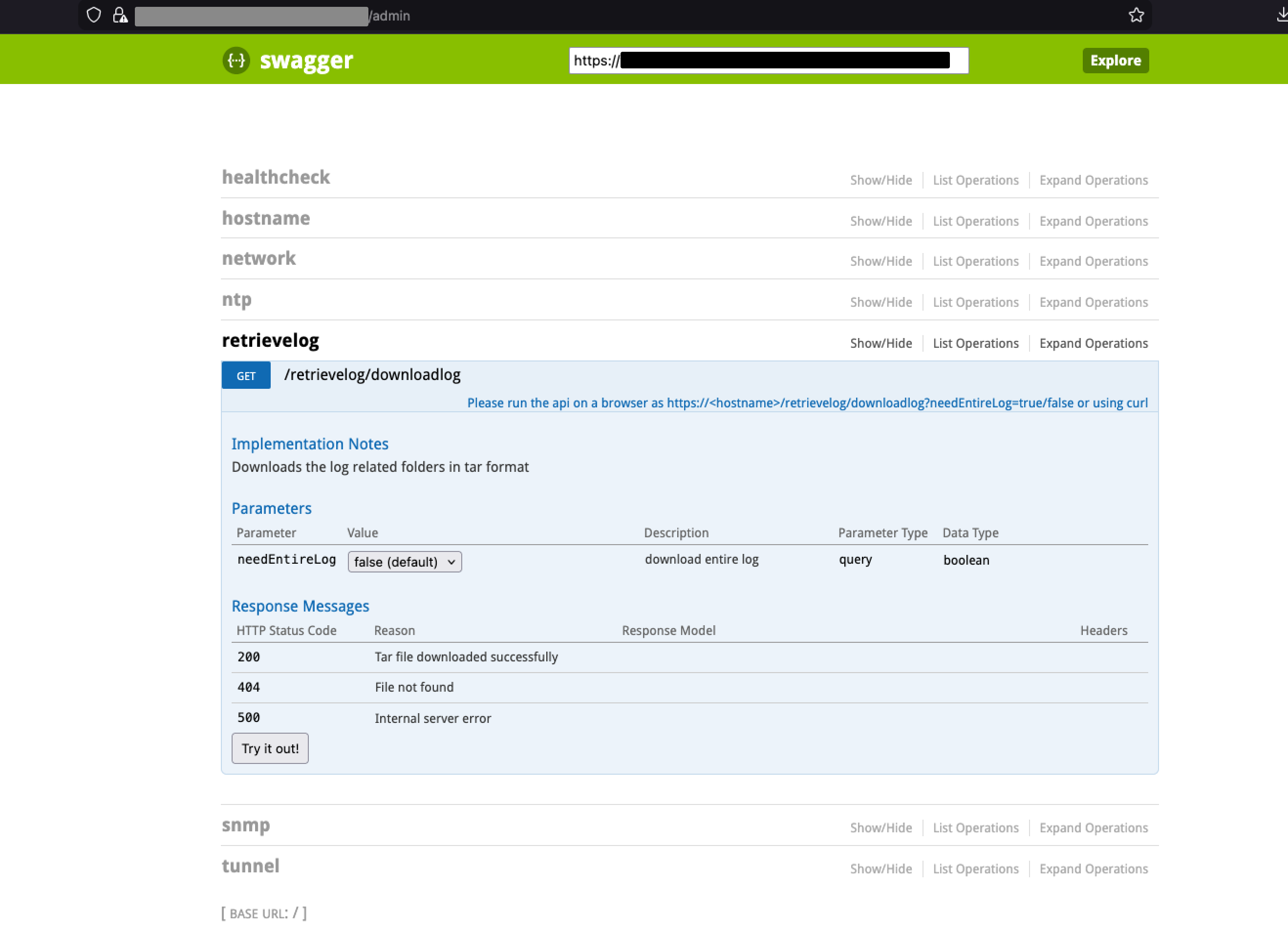Click the /retrievelog/downloadlog path link
1288x931 pixels.
[372, 375]
